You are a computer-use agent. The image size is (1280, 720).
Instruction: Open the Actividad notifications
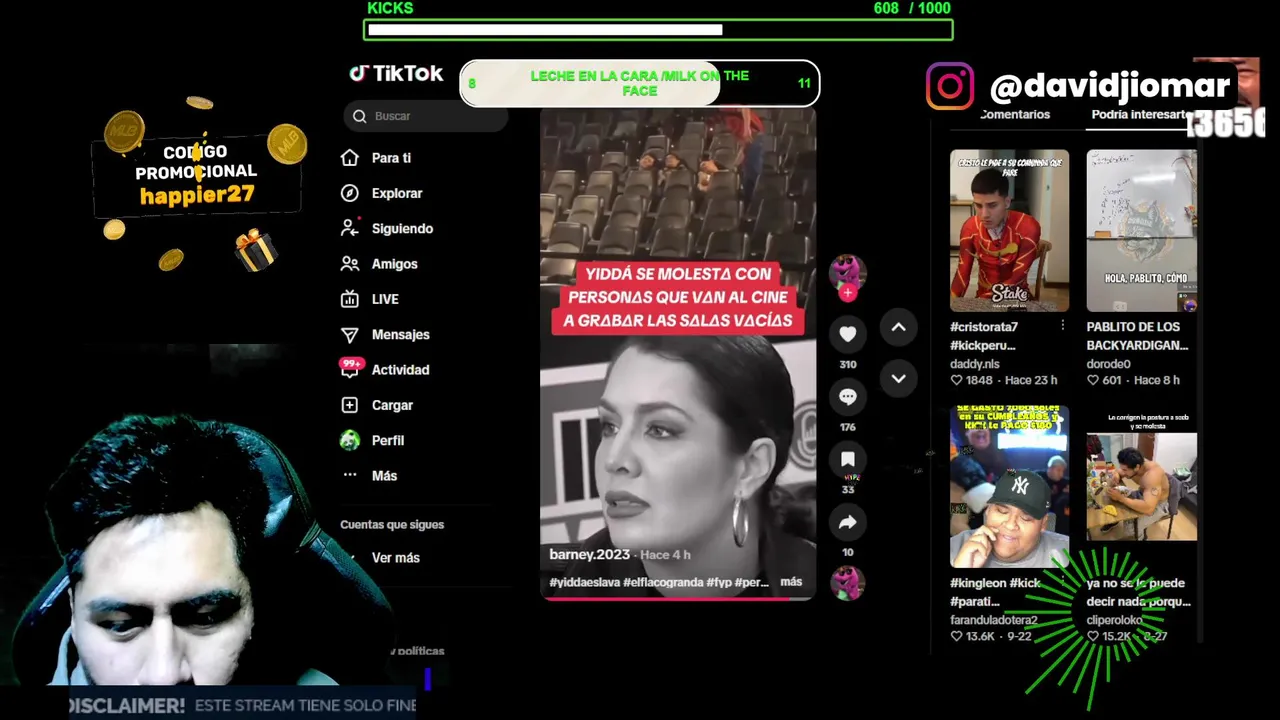click(400, 370)
